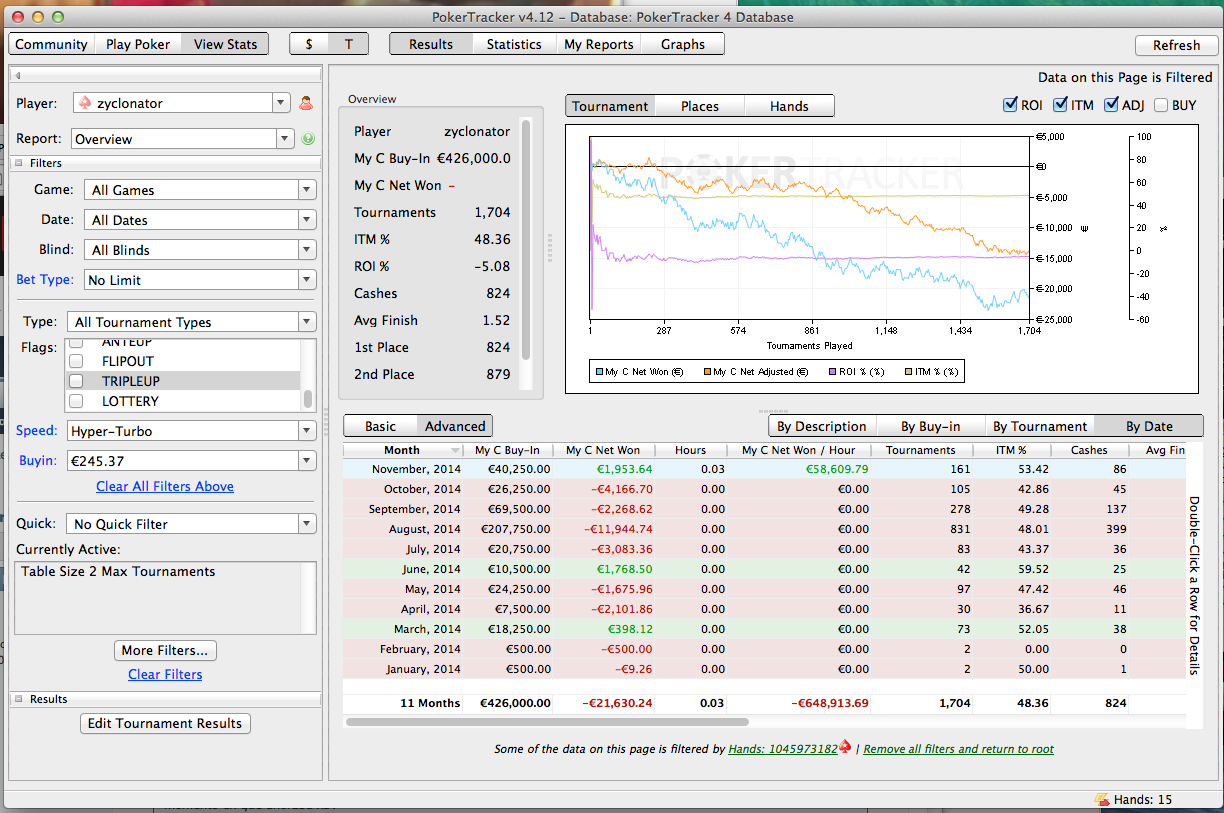
Task: Open the My Reports tab
Action: tap(599, 44)
